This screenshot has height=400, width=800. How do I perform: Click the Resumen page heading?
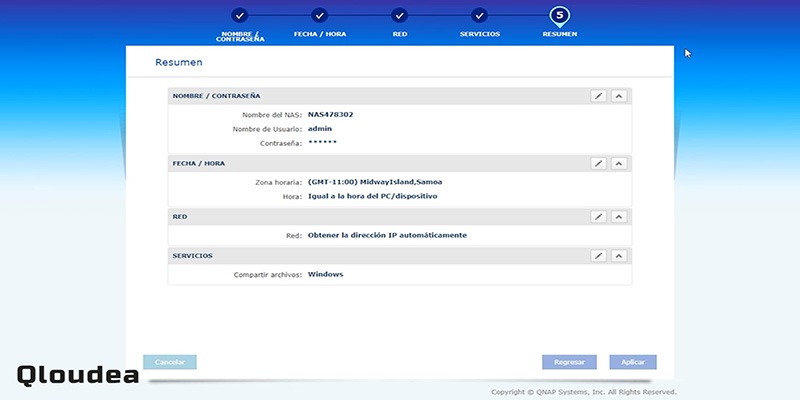pyautogui.click(x=179, y=62)
